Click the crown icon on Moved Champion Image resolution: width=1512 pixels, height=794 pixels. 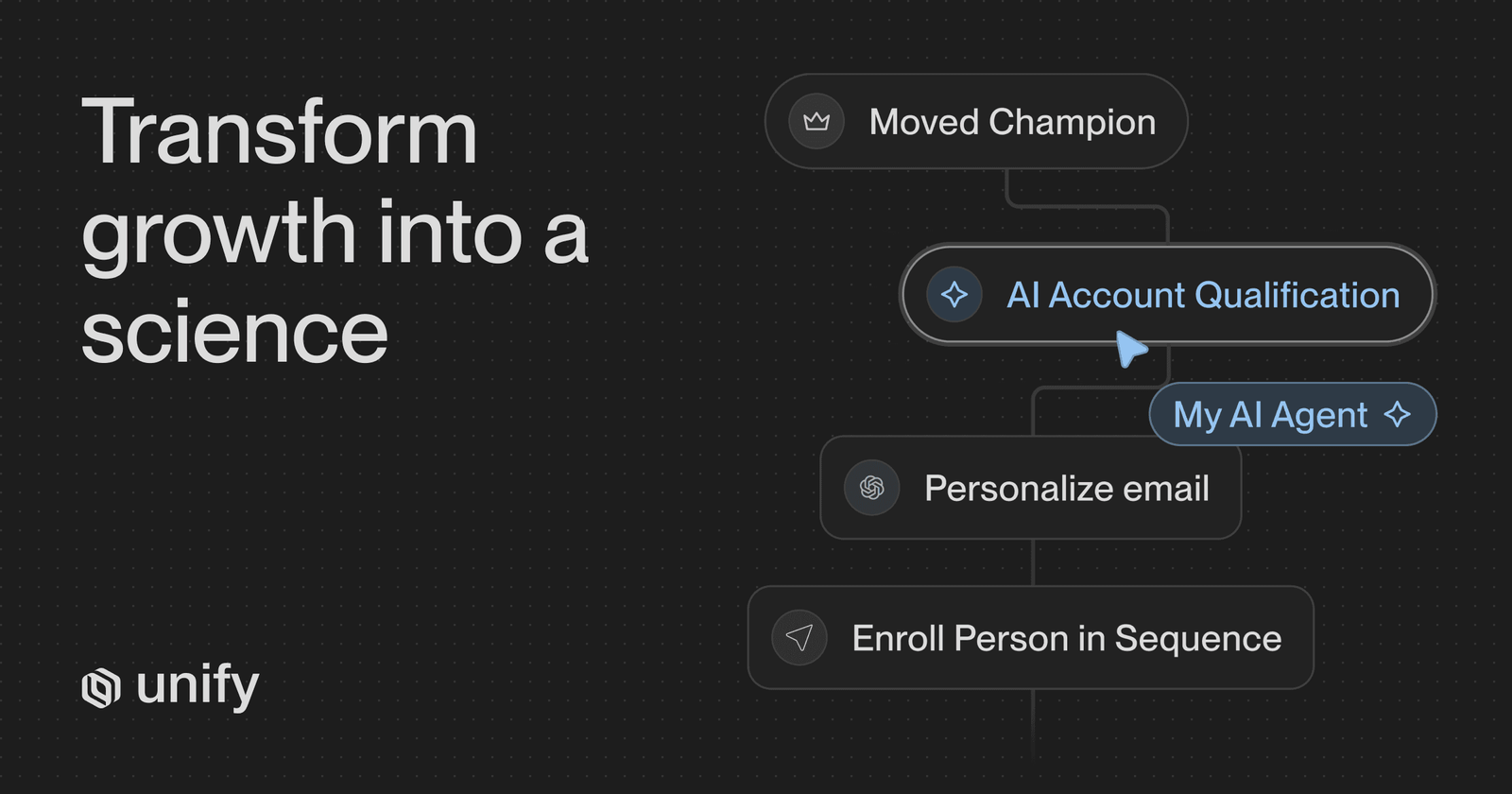816,122
